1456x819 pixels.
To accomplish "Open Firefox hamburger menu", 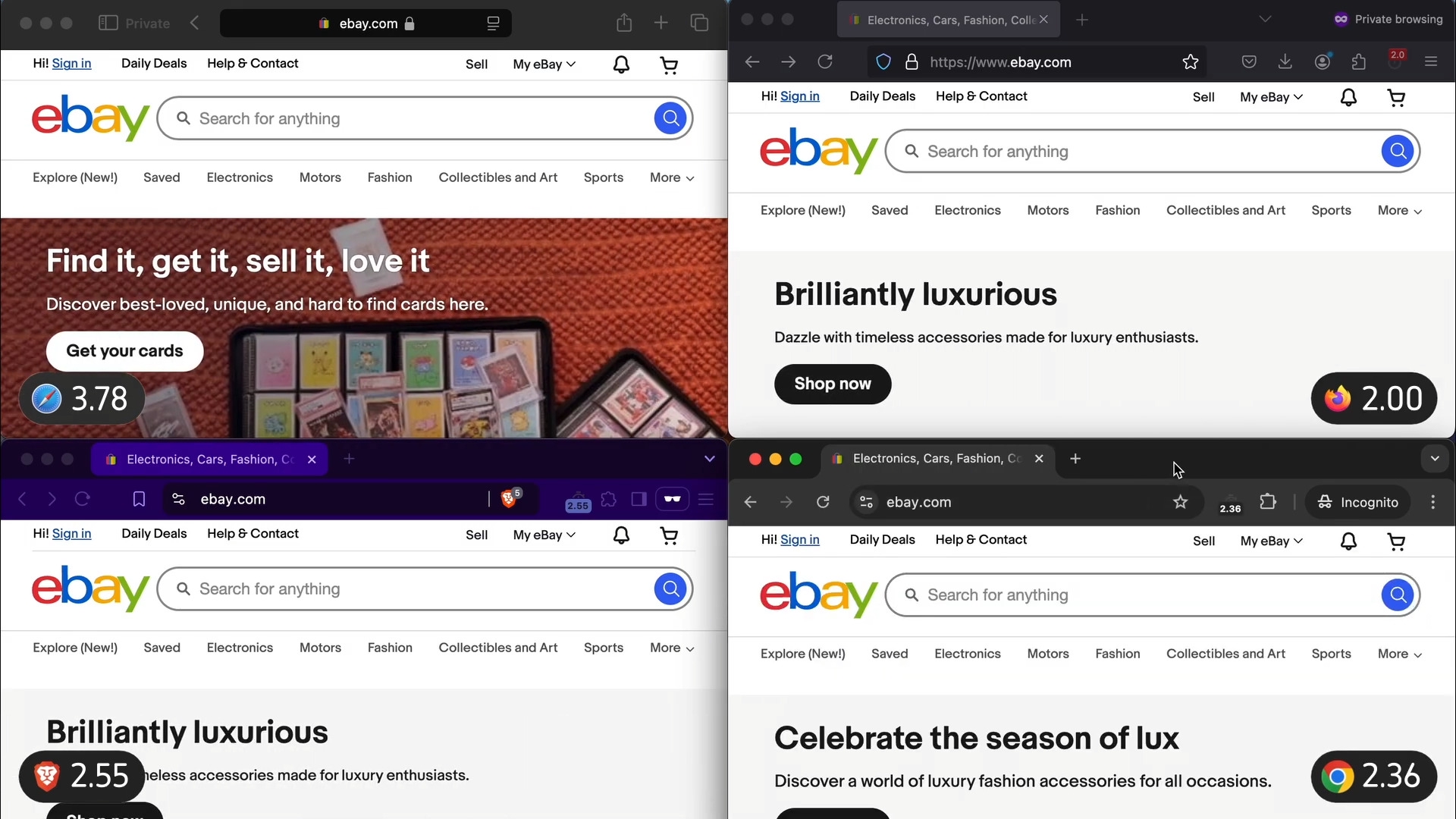I will click(1431, 61).
